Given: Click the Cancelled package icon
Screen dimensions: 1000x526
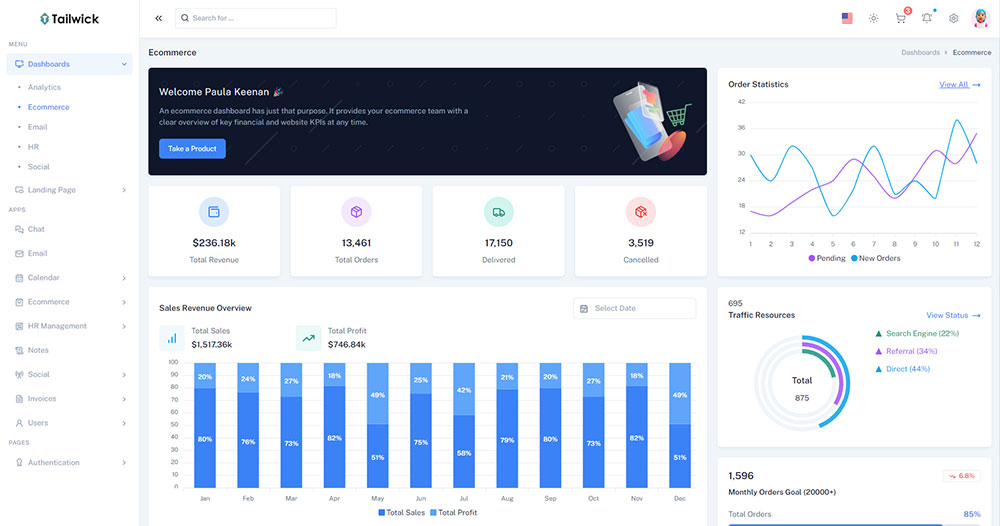Looking at the screenshot, I should pyautogui.click(x=640, y=212).
